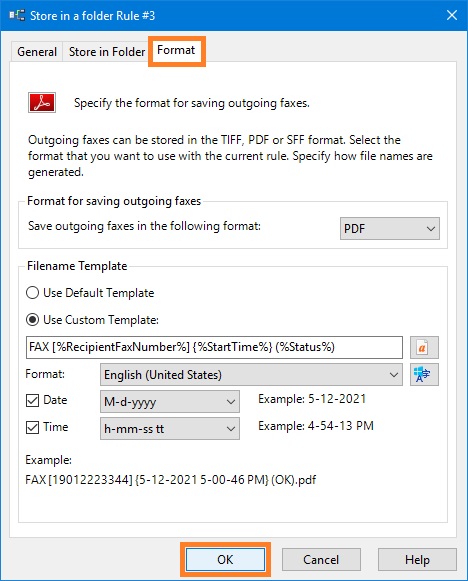Switch to the Store in Folder tab
This screenshot has width=468, height=581.
(x=107, y=52)
